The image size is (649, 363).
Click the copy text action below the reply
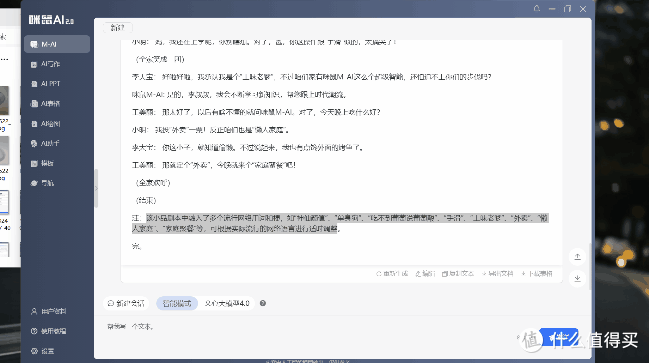(x=457, y=274)
